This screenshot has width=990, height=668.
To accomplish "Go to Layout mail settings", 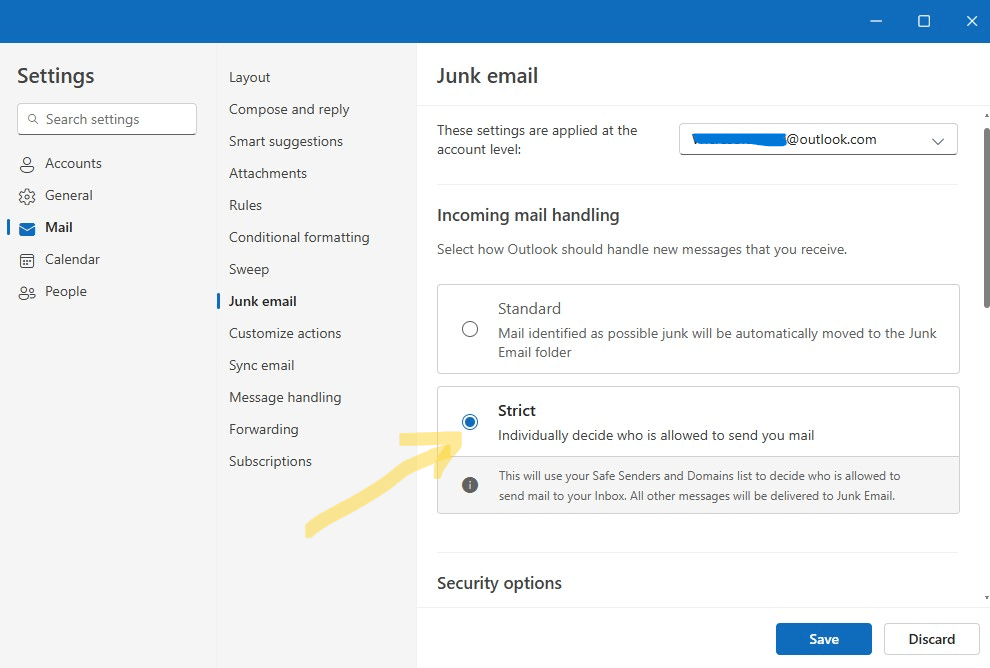I will click(x=249, y=78).
